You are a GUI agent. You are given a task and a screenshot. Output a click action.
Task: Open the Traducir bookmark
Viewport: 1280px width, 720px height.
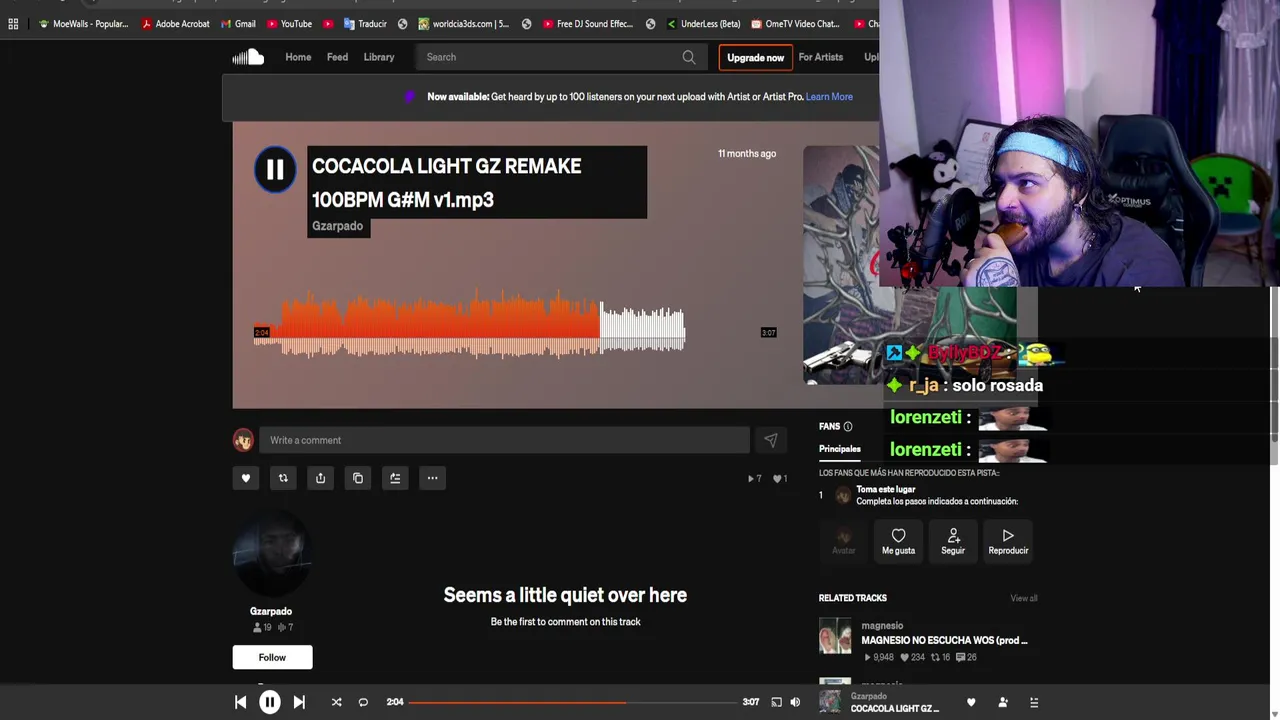pyautogui.click(x=365, y=24)
